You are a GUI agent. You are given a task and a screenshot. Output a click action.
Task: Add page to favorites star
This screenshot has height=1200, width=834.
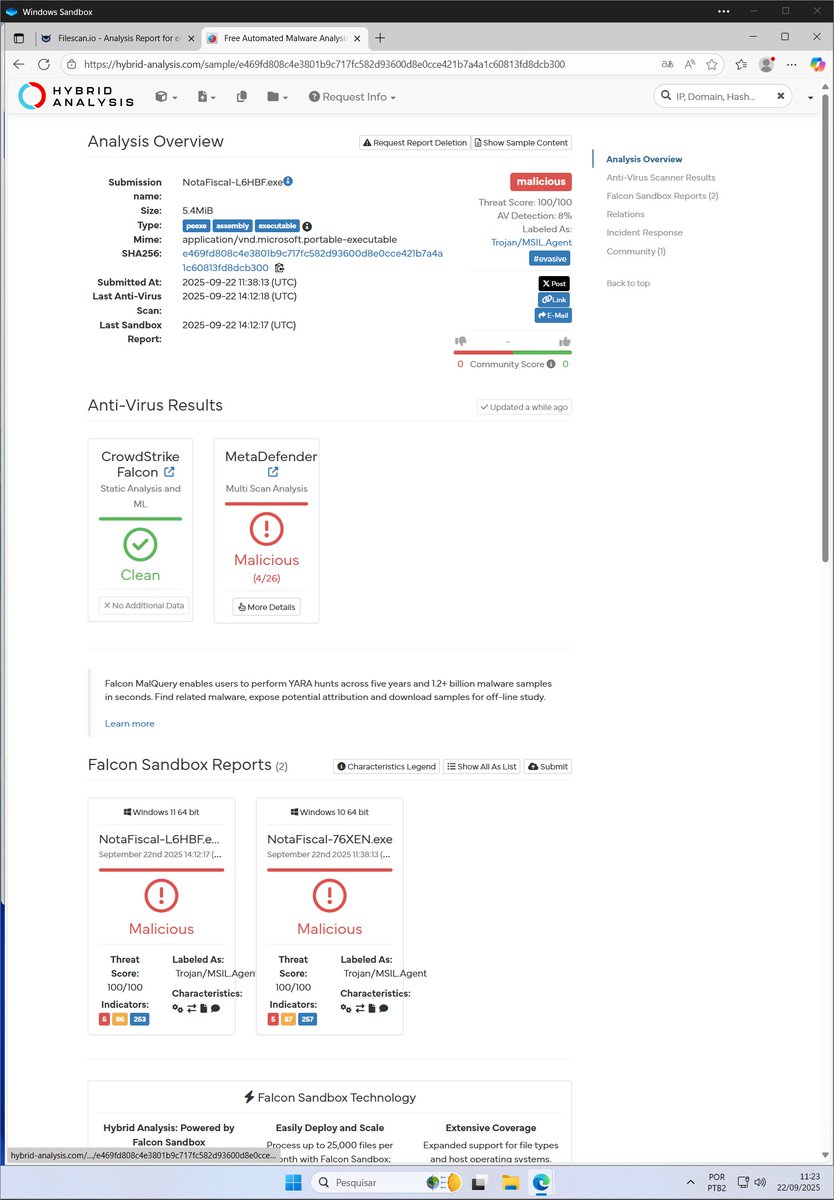712,64
